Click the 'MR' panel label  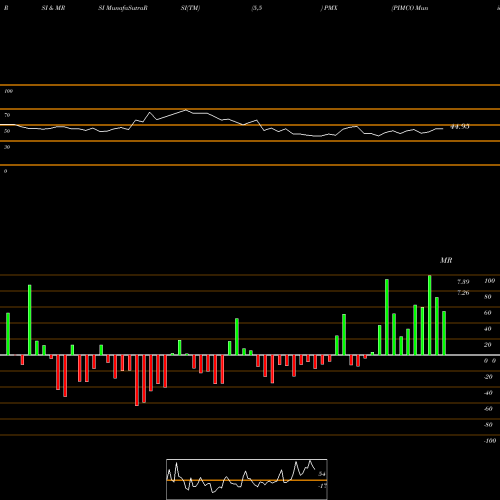pyautogui.click(x=446, y=260)
